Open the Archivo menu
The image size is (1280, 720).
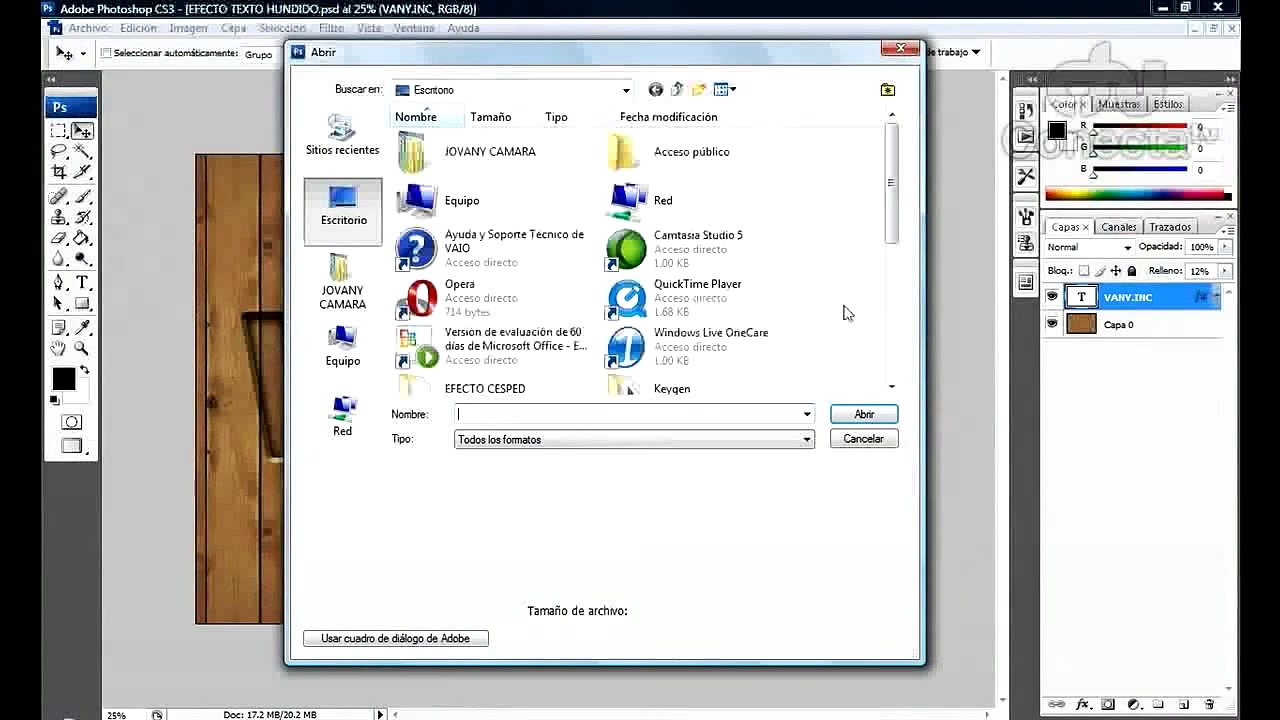[x=88, y=28]
